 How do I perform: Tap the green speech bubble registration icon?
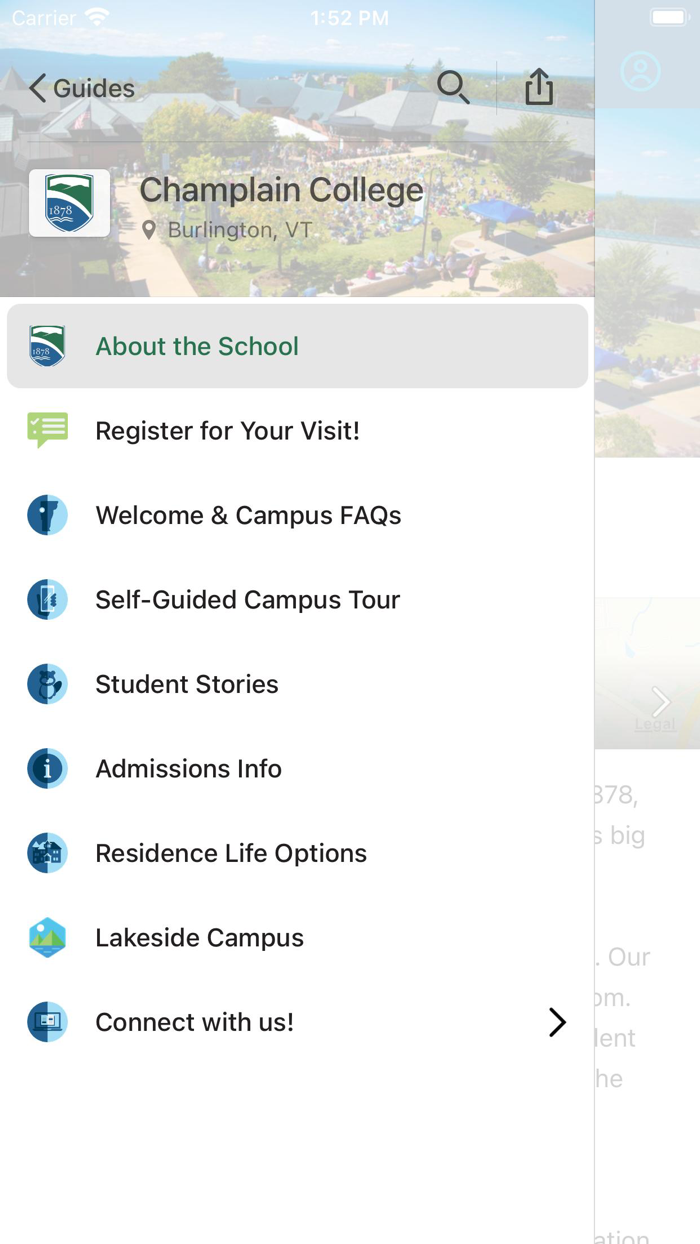pos(47,430)
